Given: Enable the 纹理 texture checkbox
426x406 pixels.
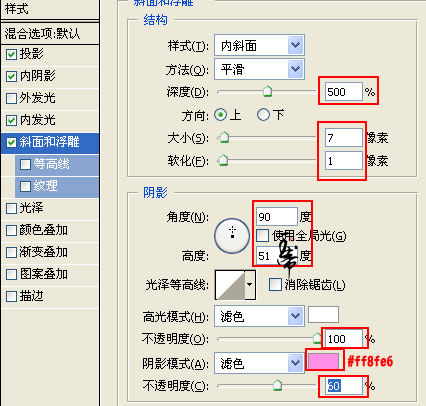Looking at the screenshot, I should [25, 186].
